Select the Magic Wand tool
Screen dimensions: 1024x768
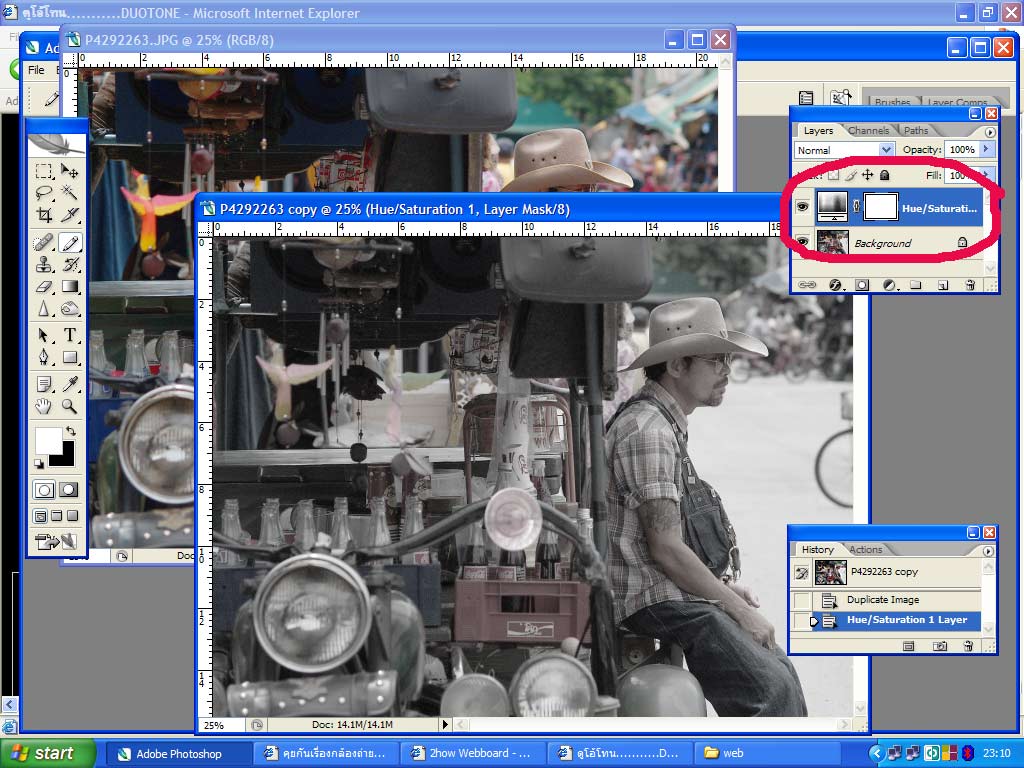click(70, 193)
